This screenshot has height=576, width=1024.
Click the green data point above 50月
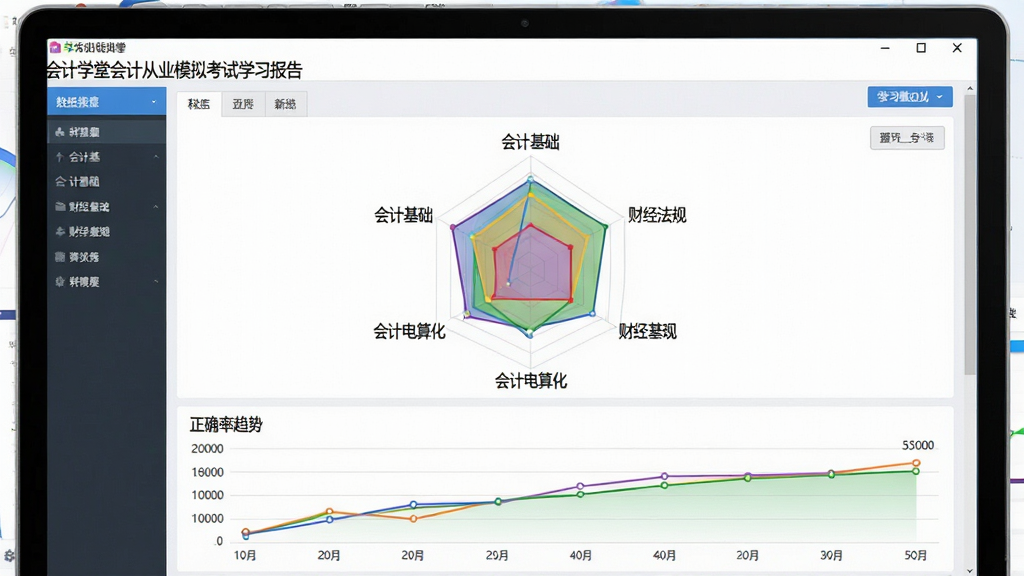(x=916, y=472)
